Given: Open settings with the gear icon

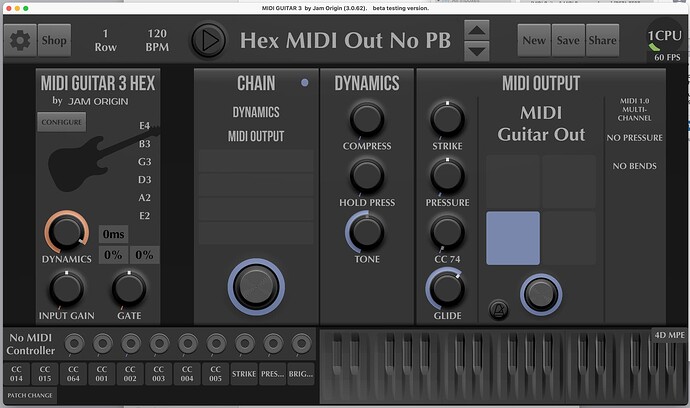Looking at the screenshot, I should coord(20,40).
